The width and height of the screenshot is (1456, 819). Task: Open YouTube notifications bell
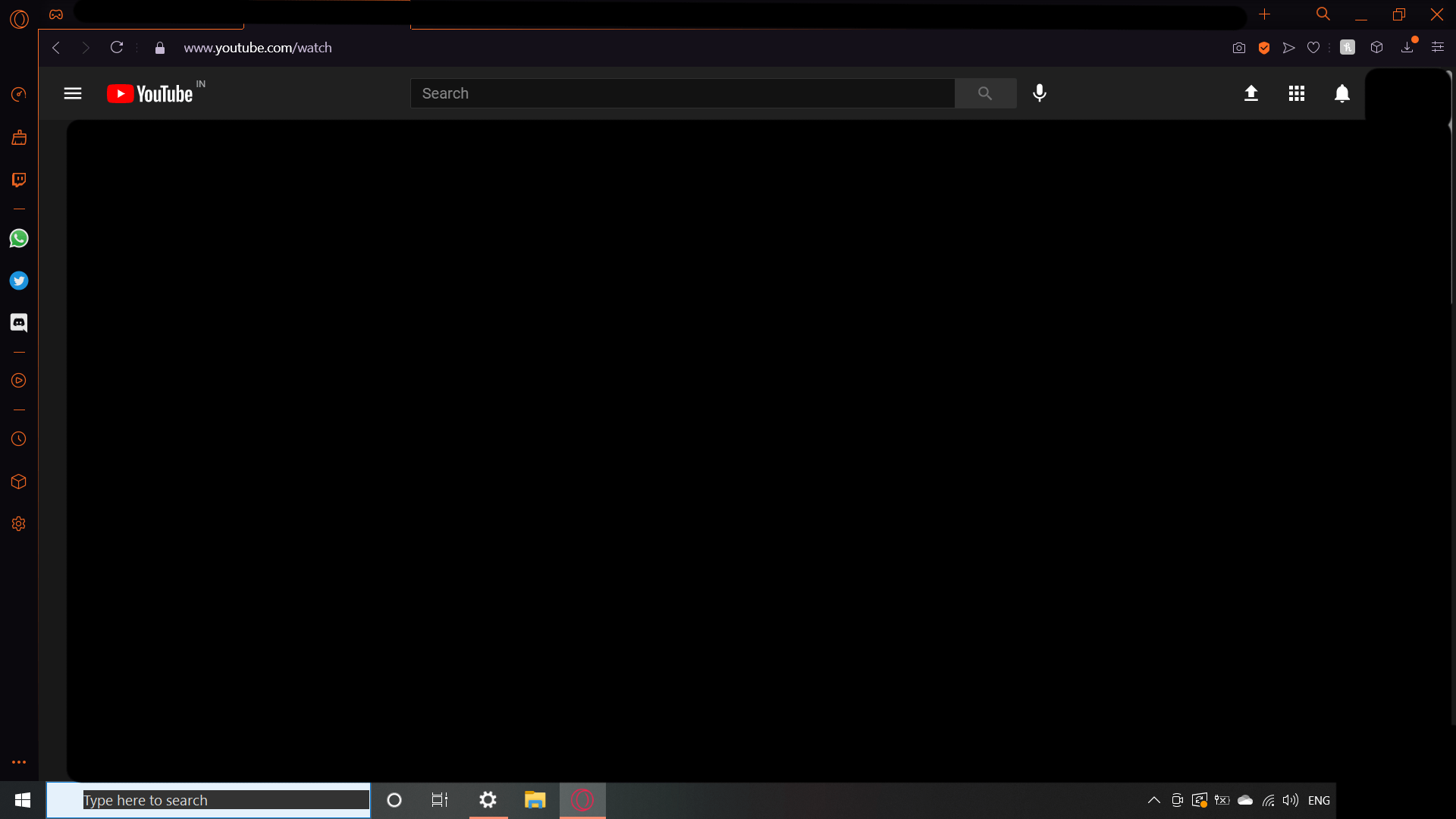tap(1342, 93)
